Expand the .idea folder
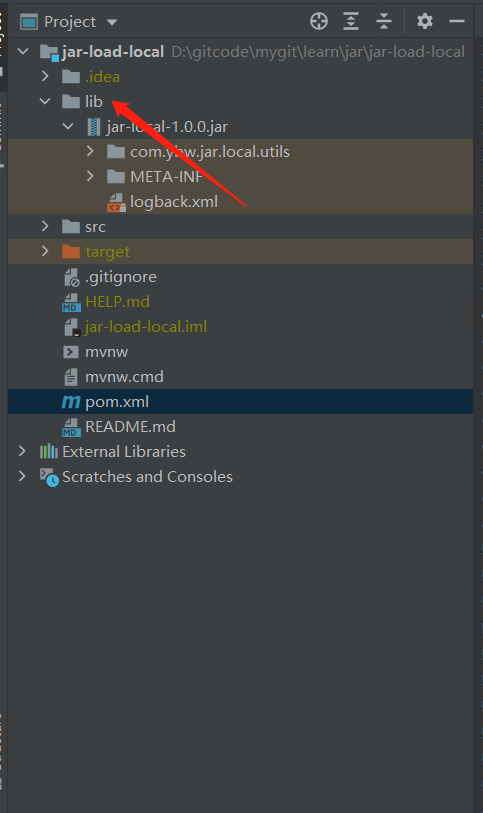Viewport: 483px width, 813px height. [x=45, y=76]
